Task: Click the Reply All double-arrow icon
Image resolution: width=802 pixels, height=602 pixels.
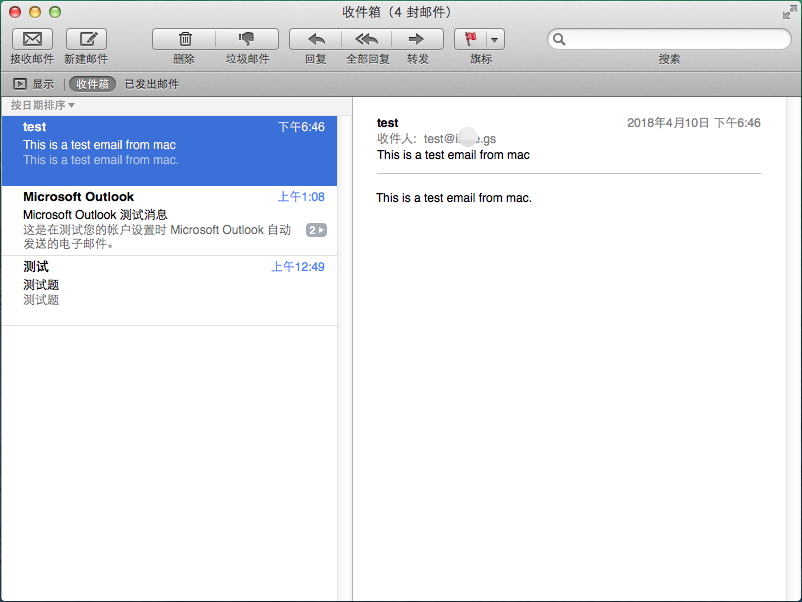Action: pyautogui.click(x=367, y=39)
